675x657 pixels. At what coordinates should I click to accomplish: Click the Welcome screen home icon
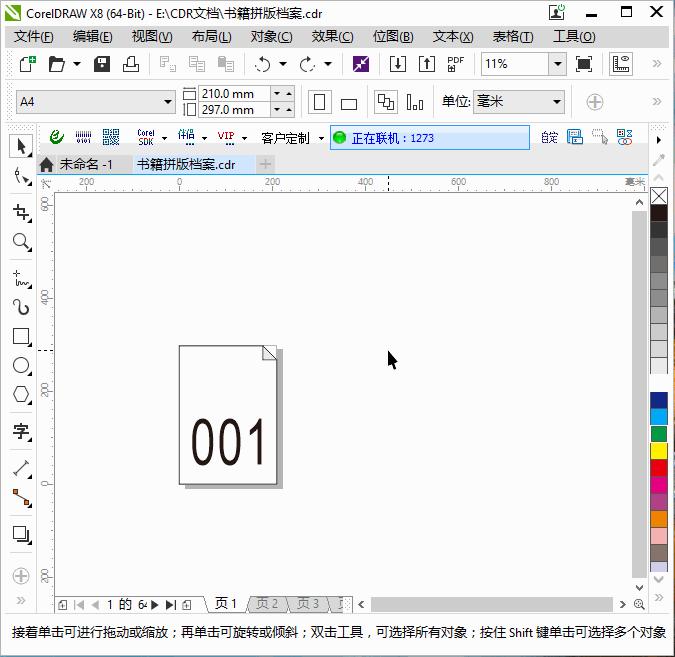46,164
